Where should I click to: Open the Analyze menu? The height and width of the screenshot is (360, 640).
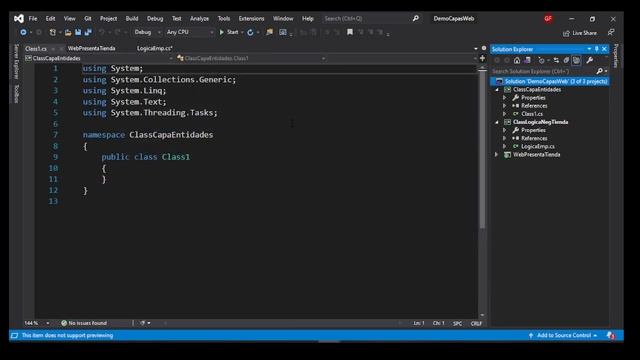(x=199, y=18)
